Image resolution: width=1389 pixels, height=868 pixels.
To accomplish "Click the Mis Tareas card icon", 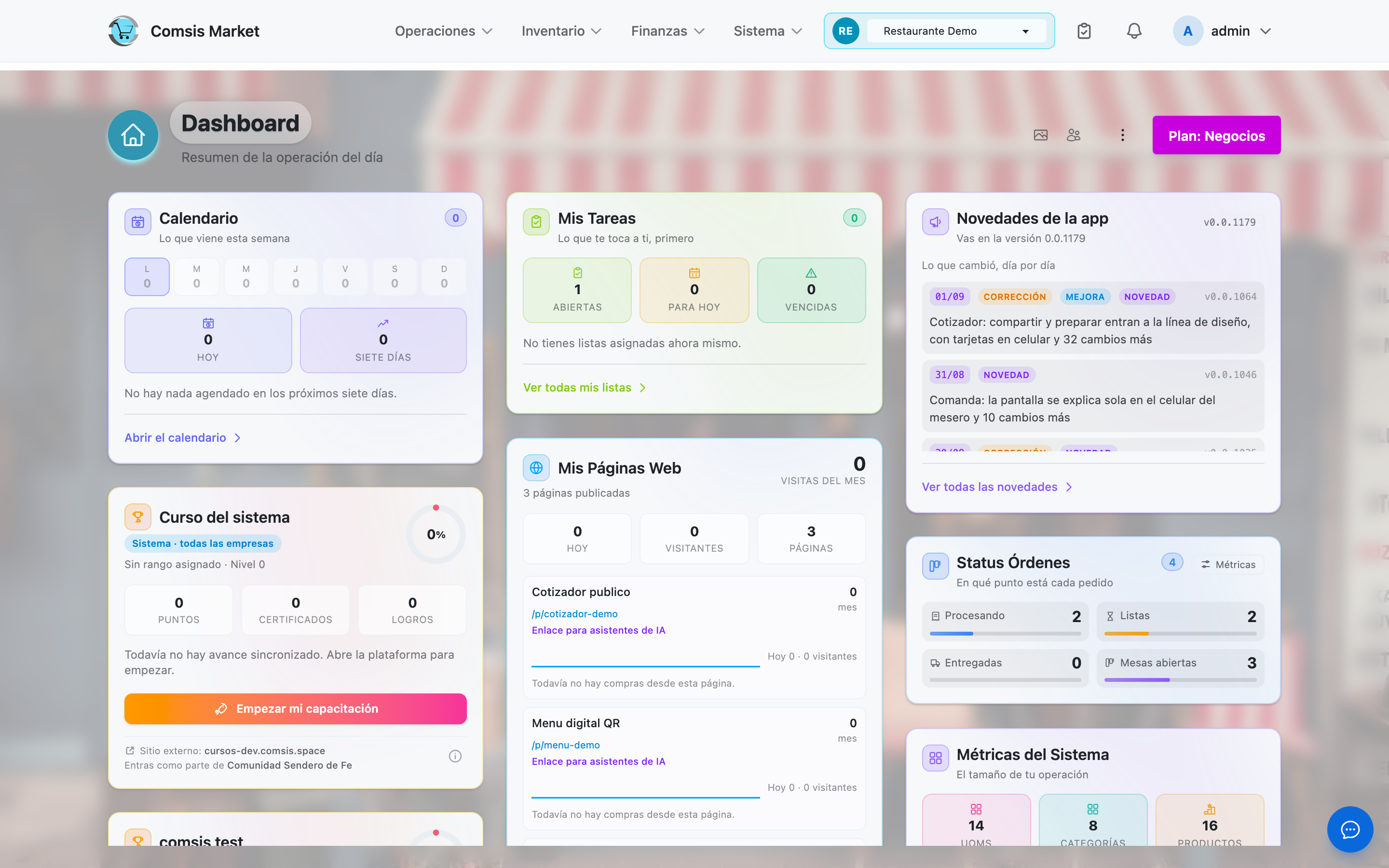I will click(x=536, y=222).
